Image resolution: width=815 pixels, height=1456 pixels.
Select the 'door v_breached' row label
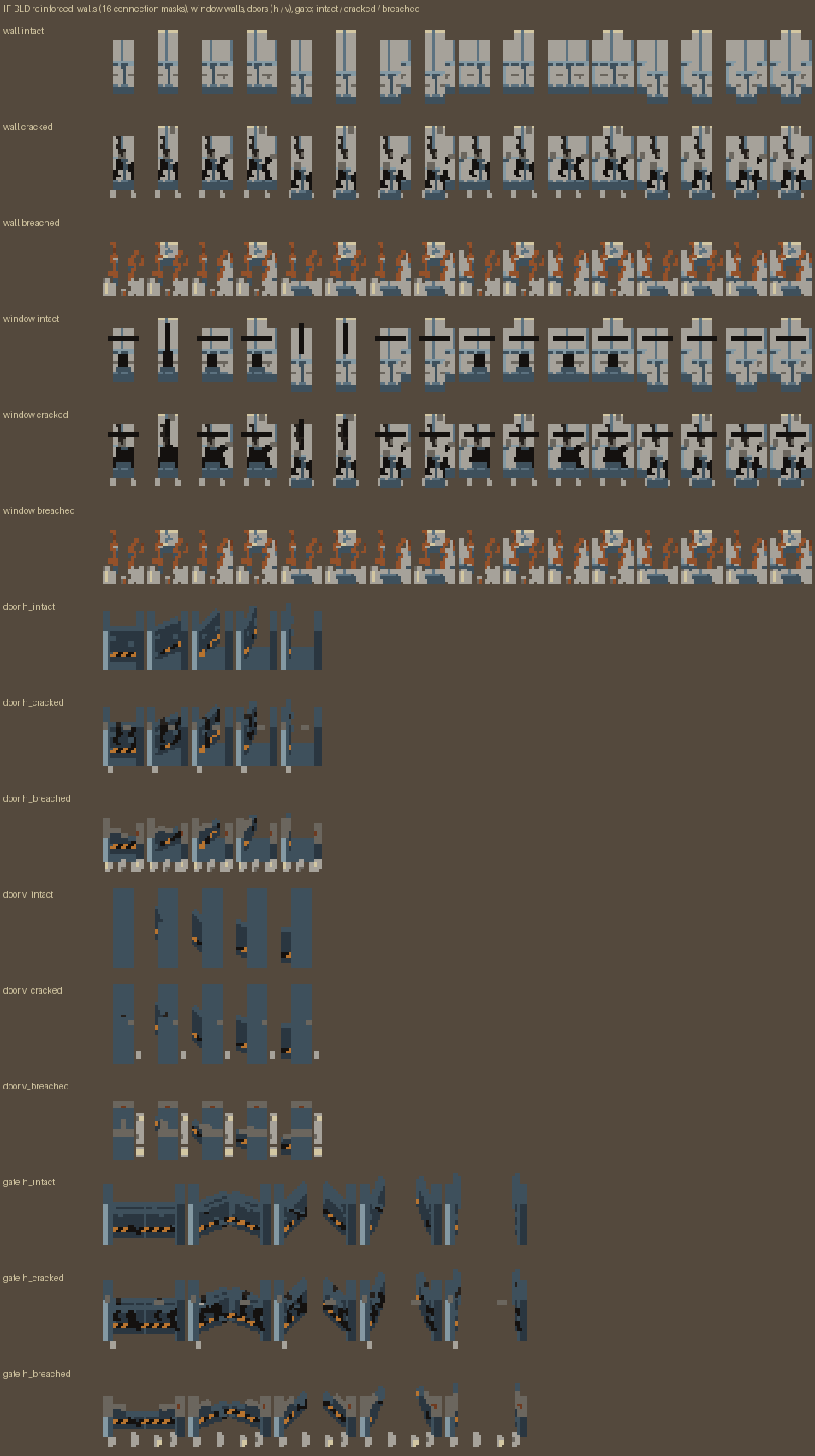point(36,1086)
